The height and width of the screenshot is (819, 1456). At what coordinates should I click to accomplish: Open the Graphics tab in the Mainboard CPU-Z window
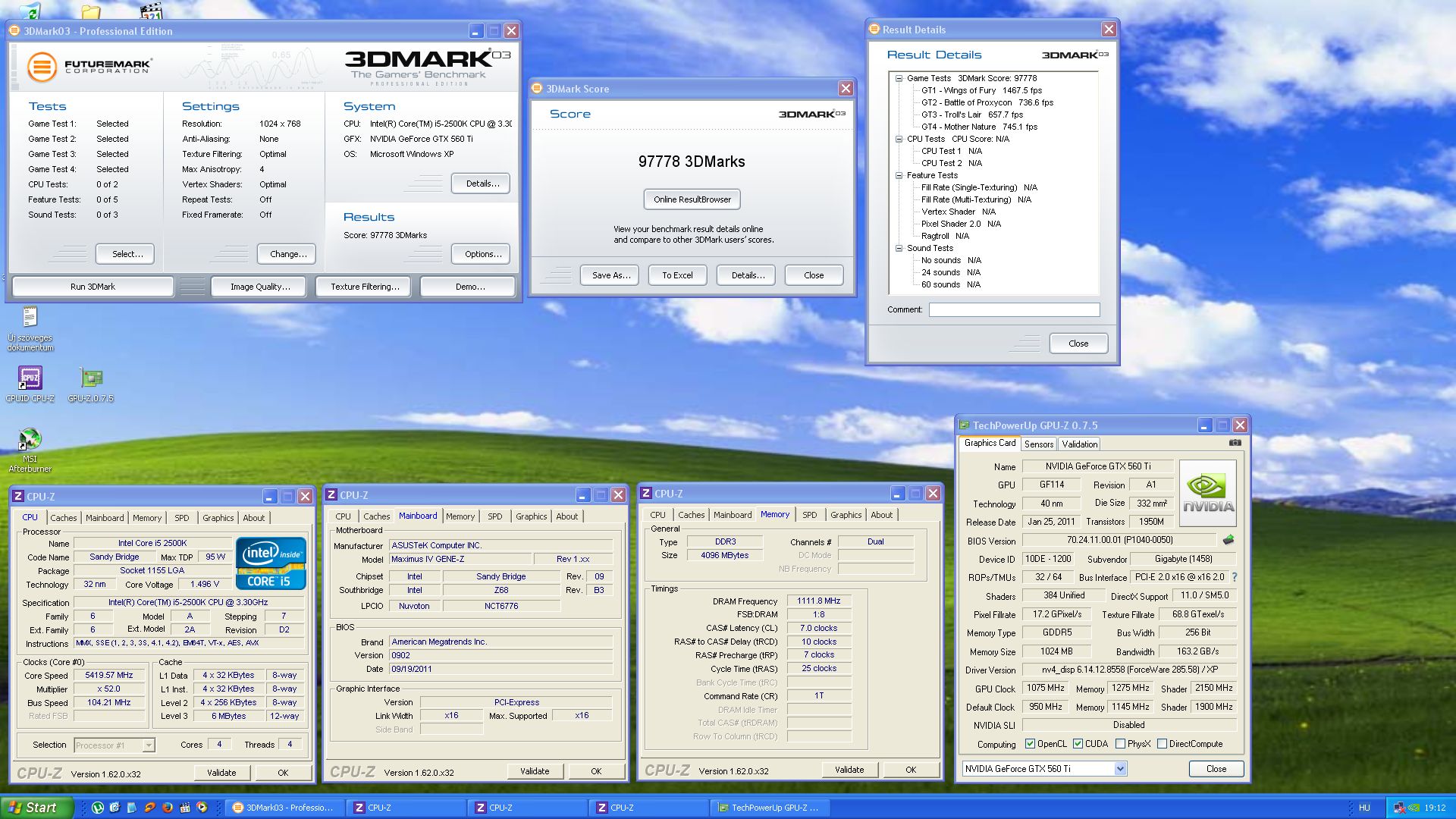(532, 516)
